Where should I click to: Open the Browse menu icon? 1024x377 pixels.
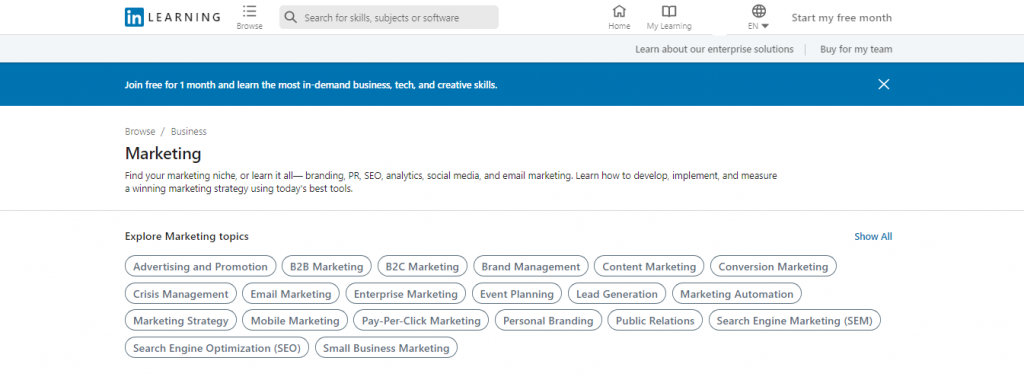point(249,12)
